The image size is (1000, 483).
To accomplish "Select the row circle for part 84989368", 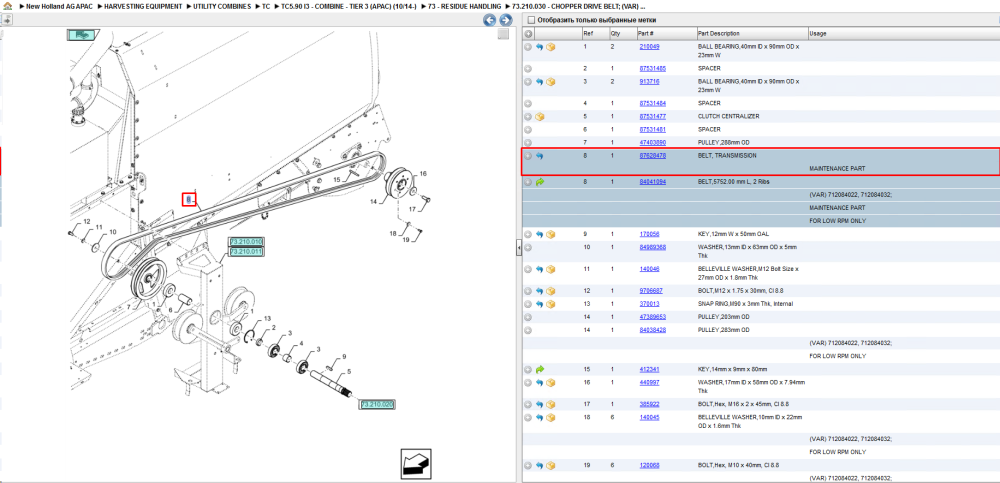I will click(x=528, y=248).
